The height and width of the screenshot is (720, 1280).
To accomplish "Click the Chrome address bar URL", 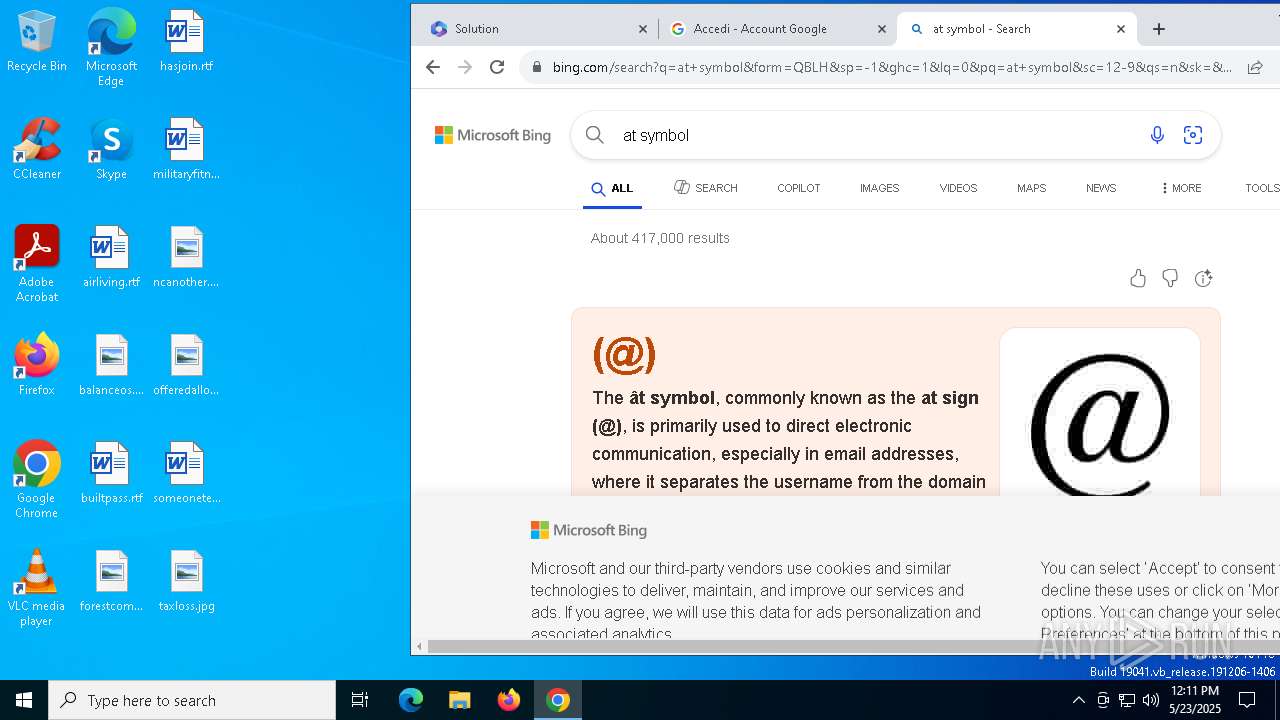I will [x=892, y=67].
